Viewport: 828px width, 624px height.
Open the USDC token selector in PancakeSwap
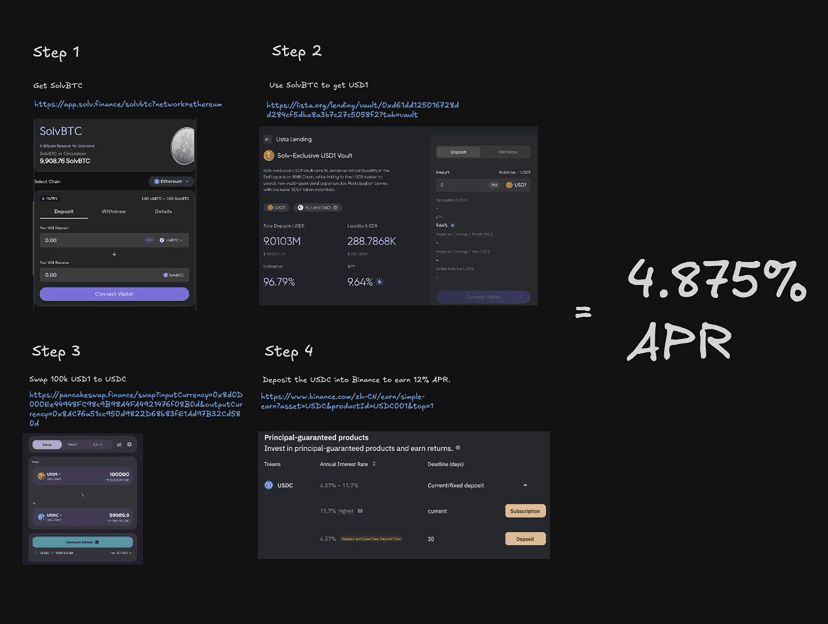click(49, 516)
